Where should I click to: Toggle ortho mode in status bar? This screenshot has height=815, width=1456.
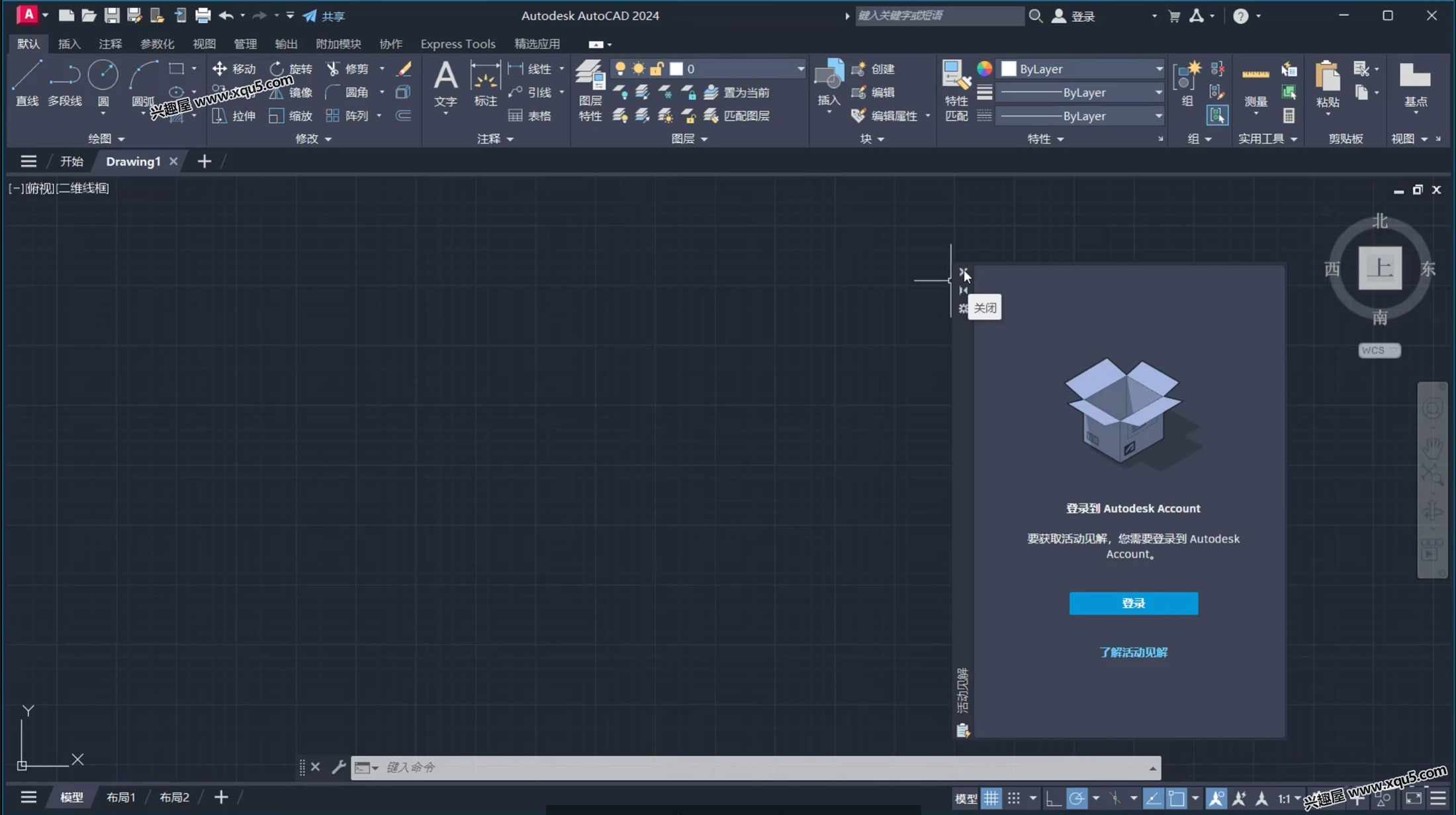[x=1053, y=798]
